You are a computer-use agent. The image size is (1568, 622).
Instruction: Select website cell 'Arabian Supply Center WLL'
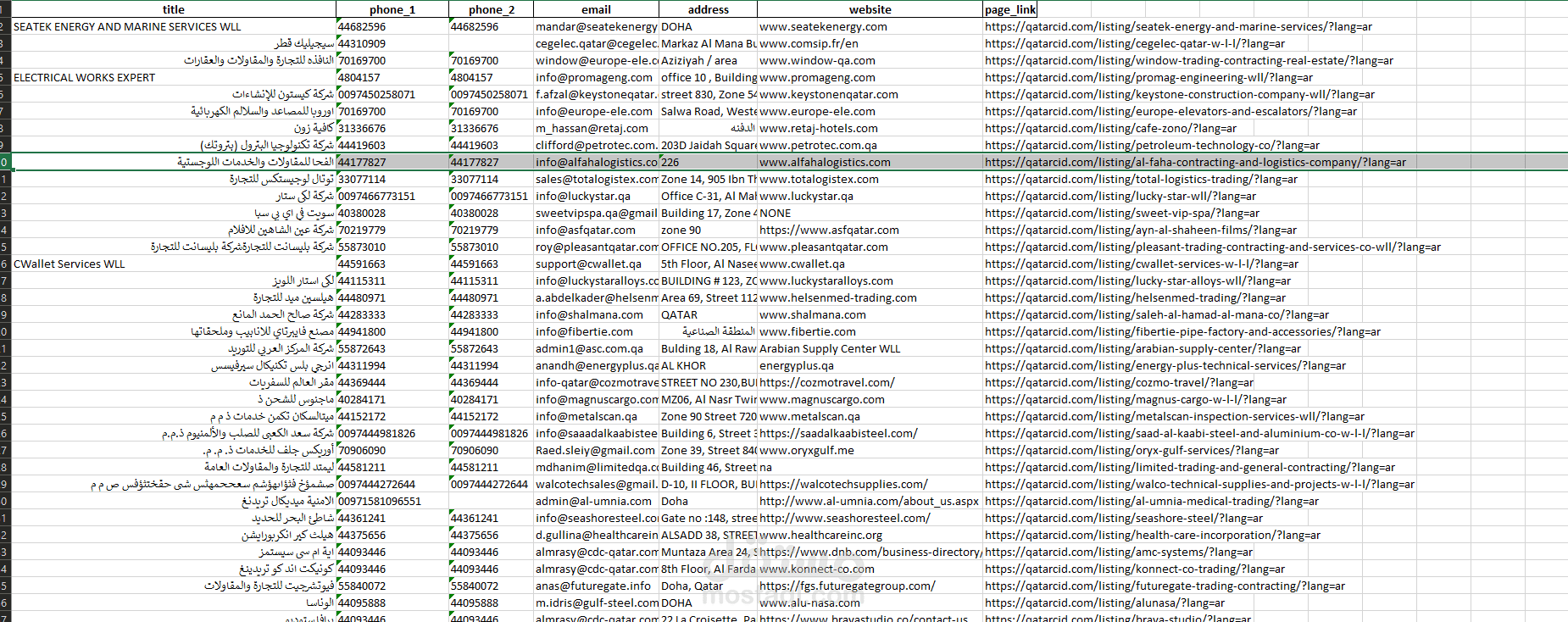870,348
